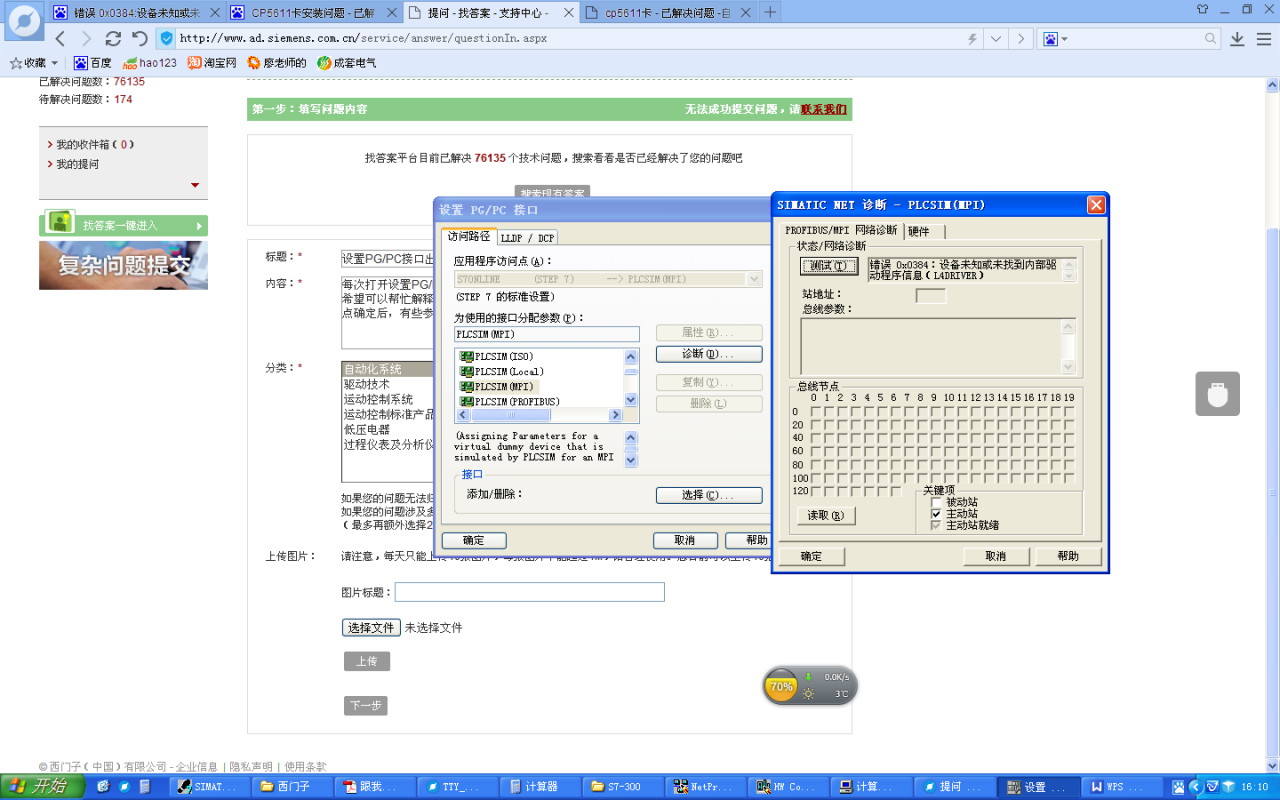
Task: Expand the red sidebar dropdown triangle
Action: tap(195, 185)
